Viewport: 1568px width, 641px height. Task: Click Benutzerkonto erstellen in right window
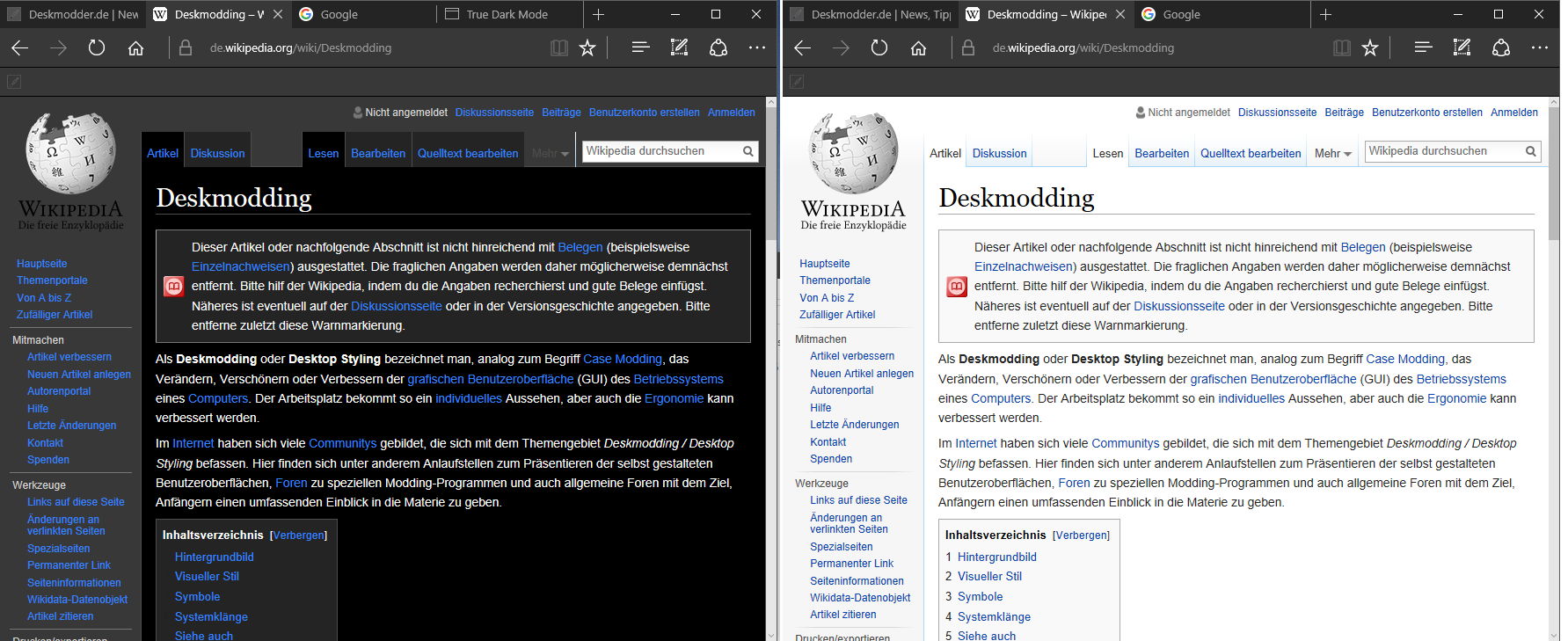1427,113
